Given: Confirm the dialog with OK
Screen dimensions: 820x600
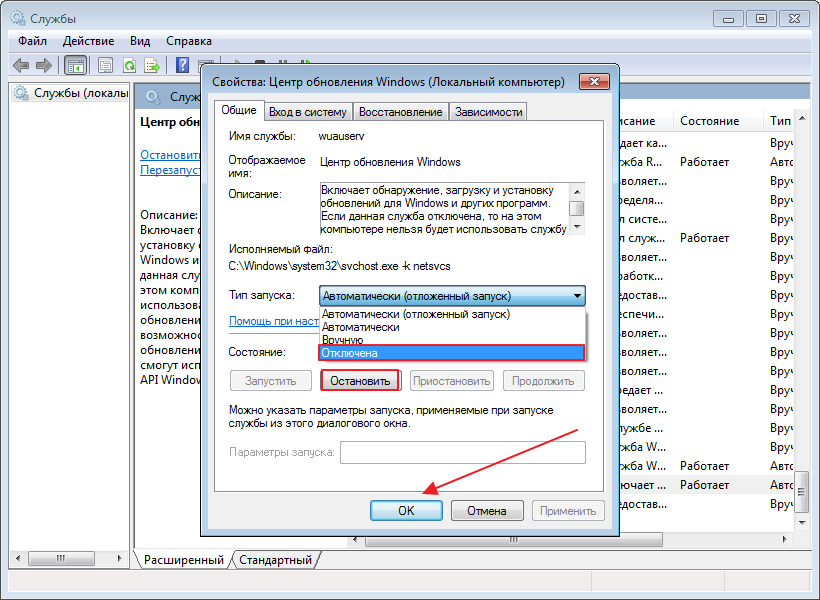Looking at the screenshot, I should [x=406, y=510].
